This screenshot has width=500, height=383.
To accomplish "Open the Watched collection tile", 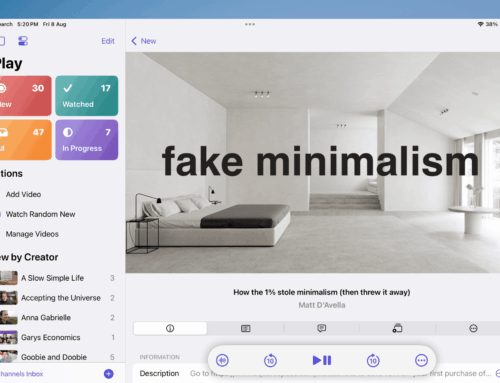I will click(x=87, y=96).
